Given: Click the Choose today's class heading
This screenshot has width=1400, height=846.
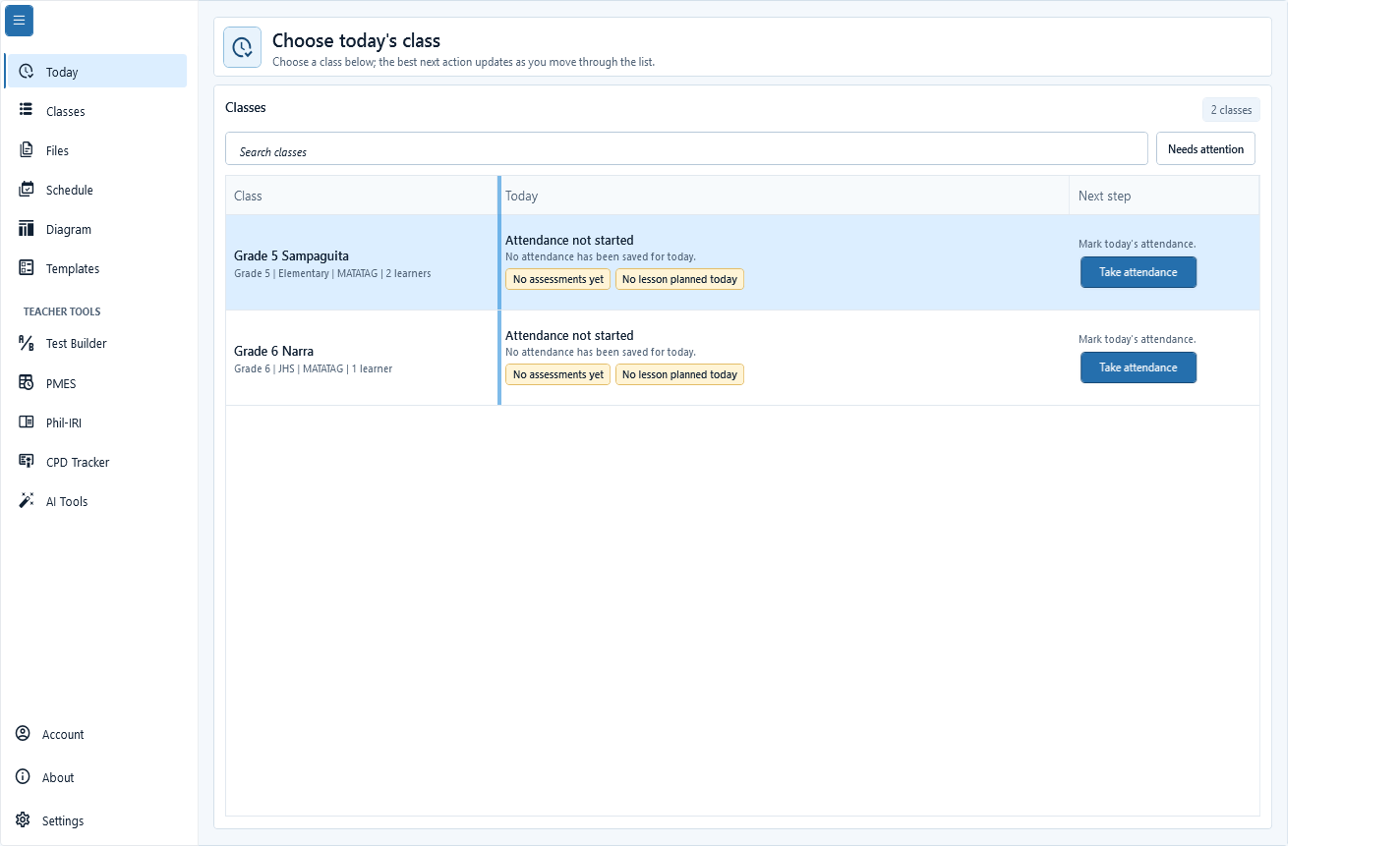Looking at the screenshot, I should [x=356, y=40].
